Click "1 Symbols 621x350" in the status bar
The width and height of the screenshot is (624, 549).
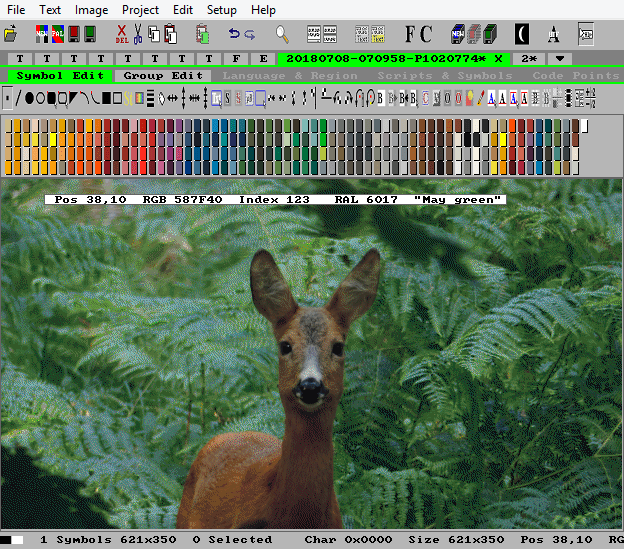point(108,540)
